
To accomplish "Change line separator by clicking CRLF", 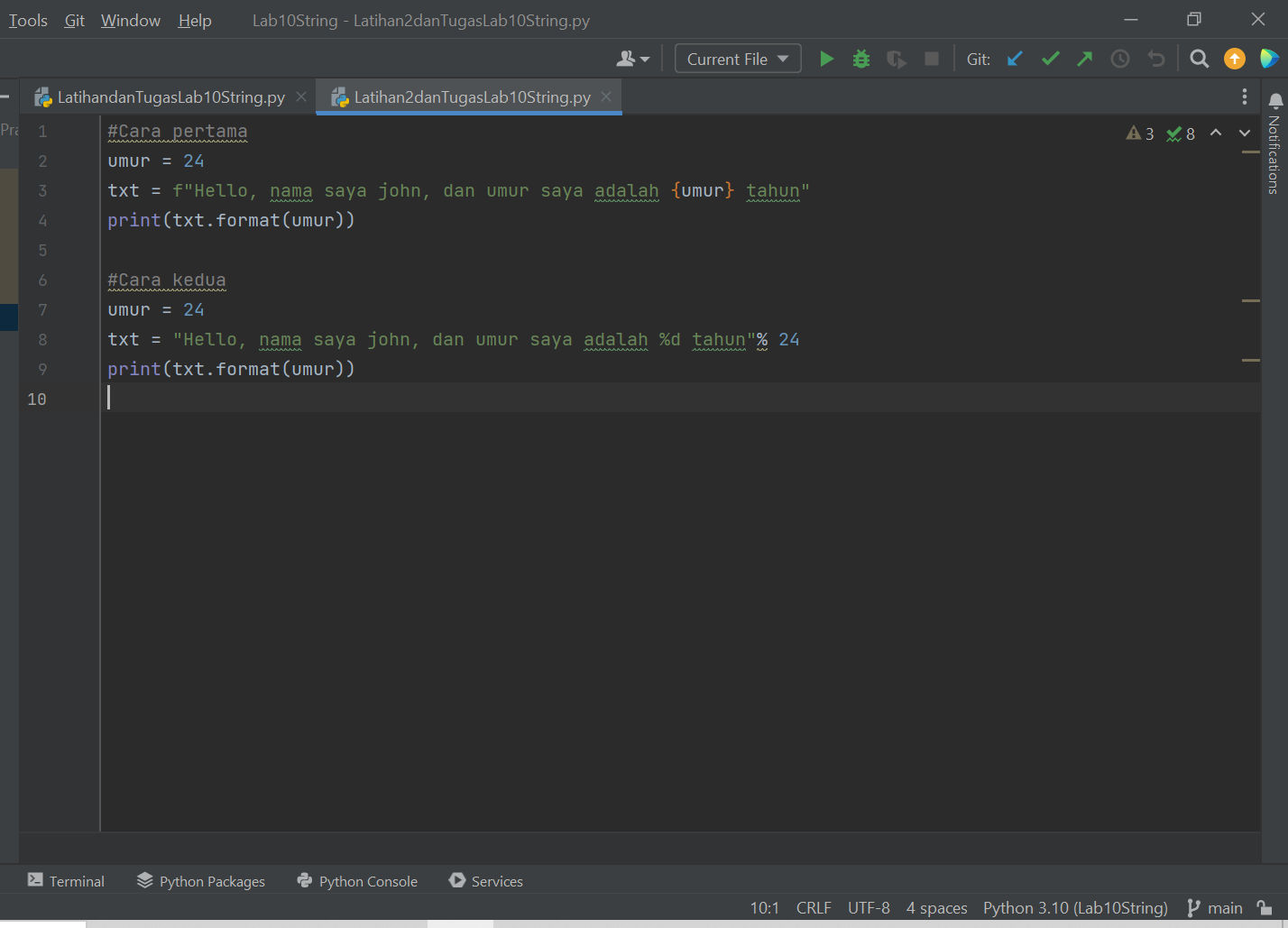I will pos(813,908).
